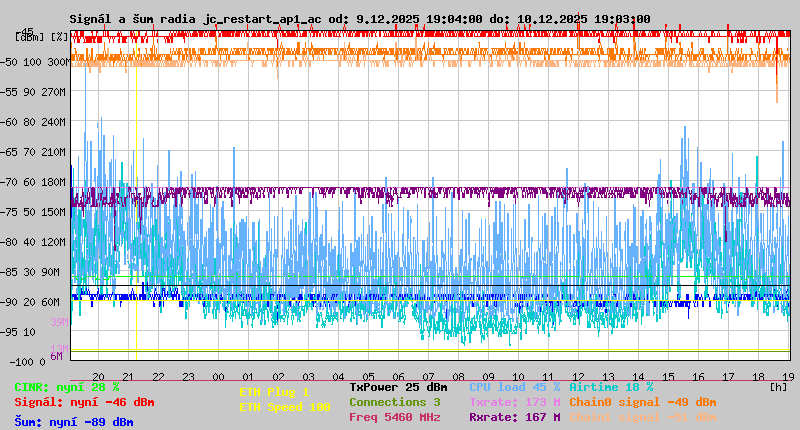Click the ETH Plug legend label
Viewport: 800px width, 430px height.
pos(274,392)
